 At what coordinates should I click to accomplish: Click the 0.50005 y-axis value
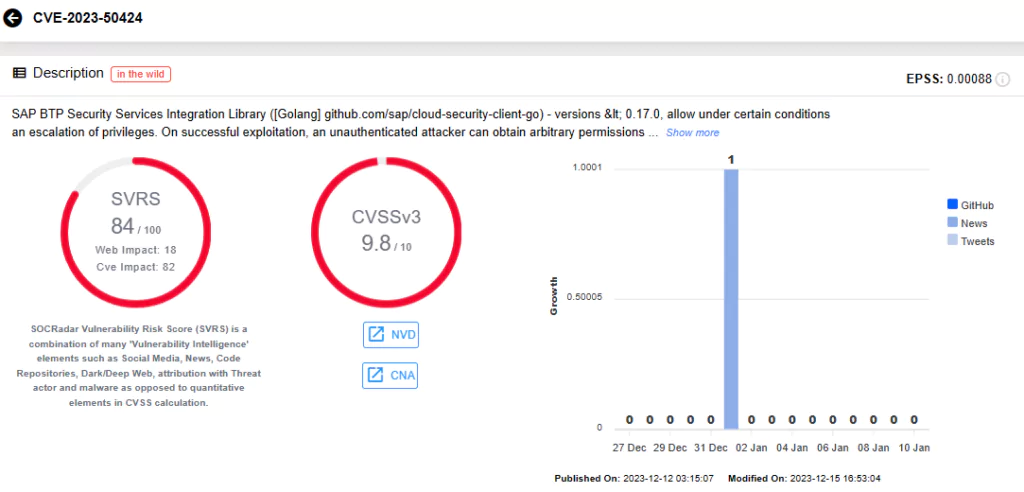584,298
